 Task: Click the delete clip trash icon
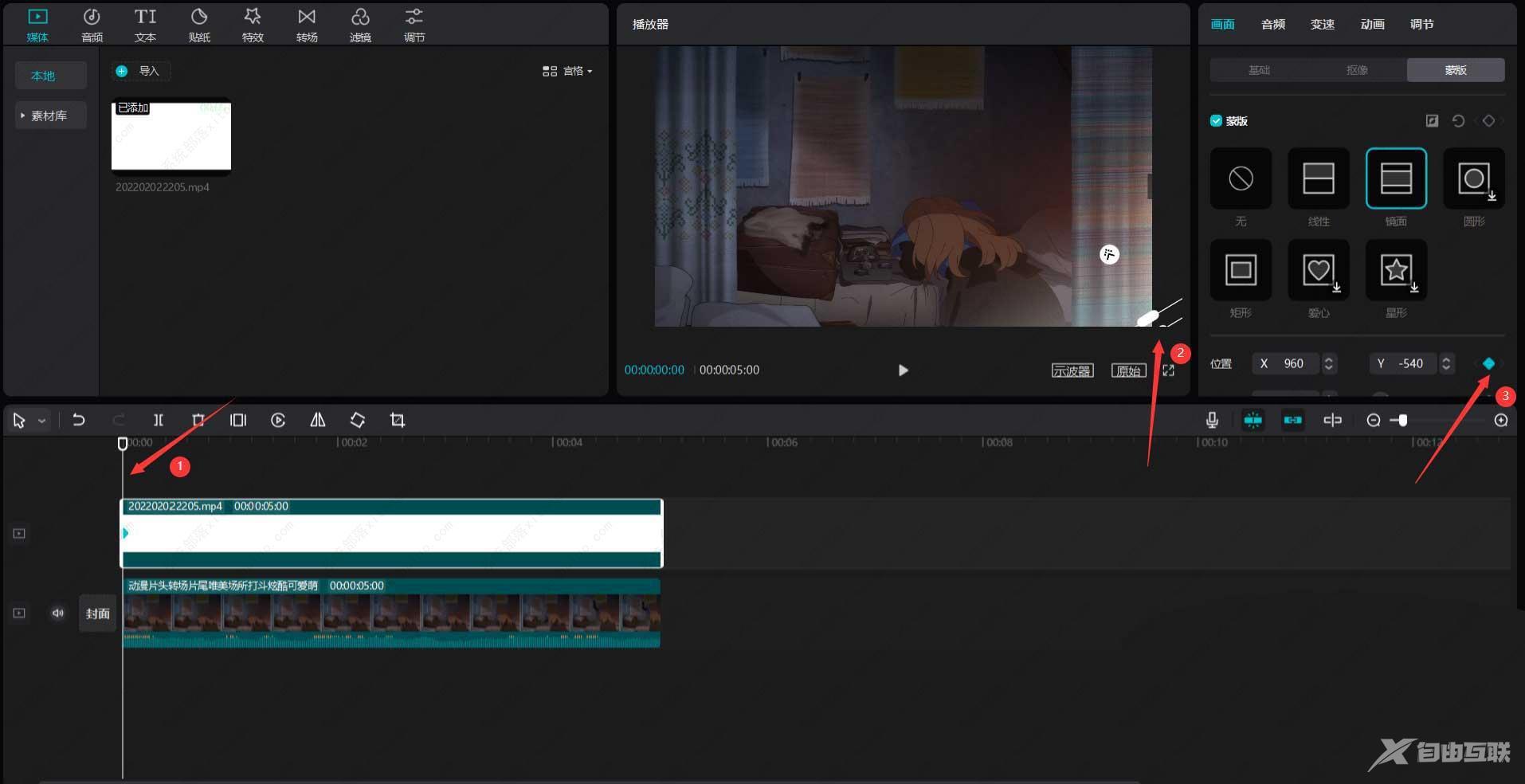click(x=198, y=420)
